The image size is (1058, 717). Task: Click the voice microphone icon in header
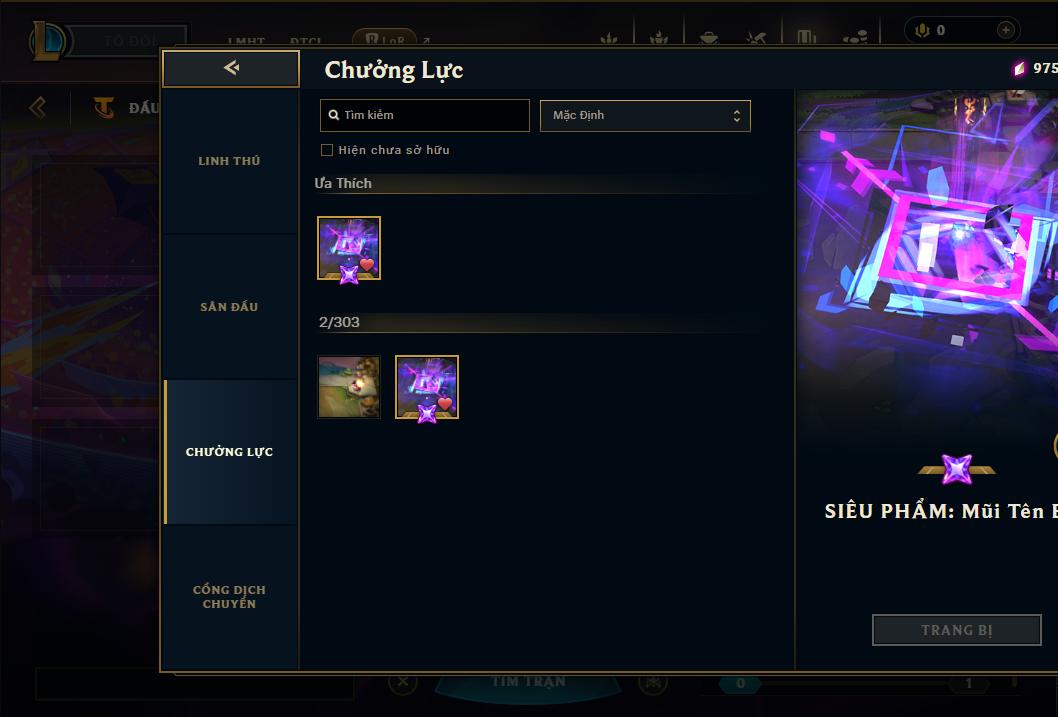pos(922,30)
